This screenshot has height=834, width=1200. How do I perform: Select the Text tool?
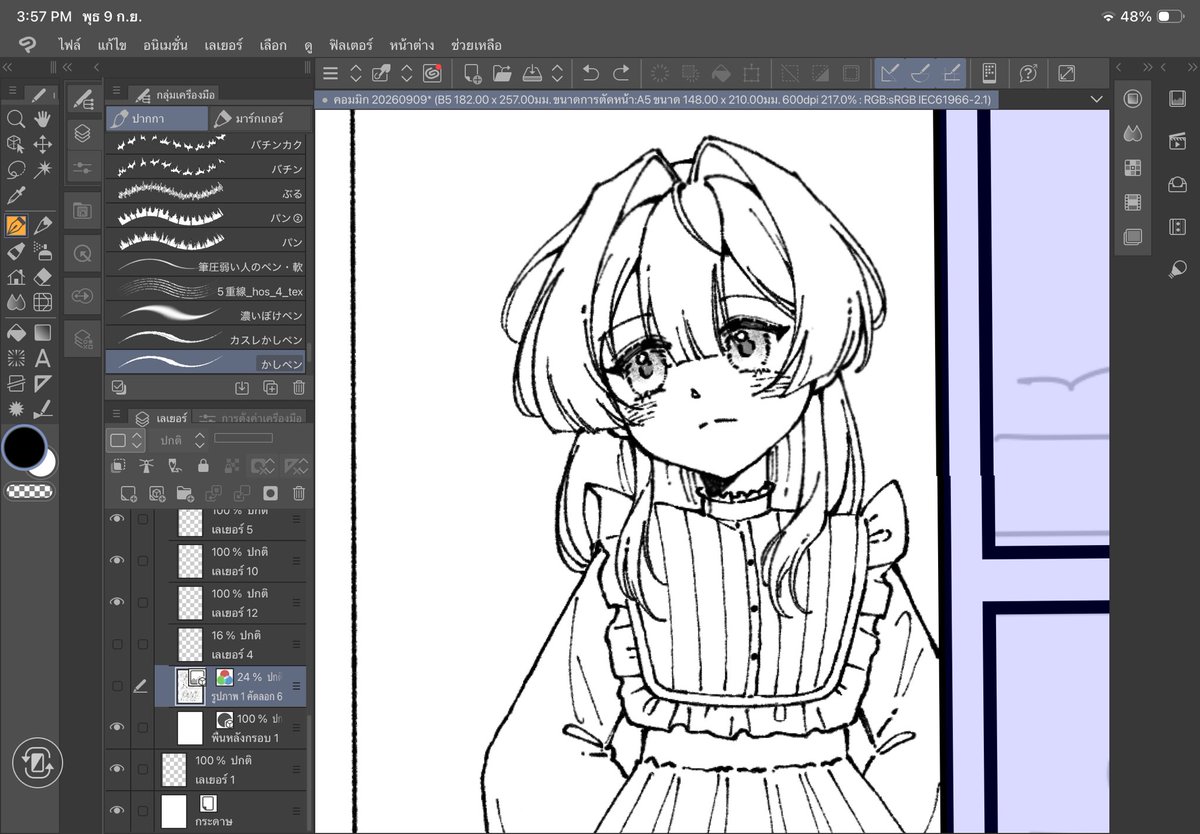pyautogui.click(x=43, y=358)
